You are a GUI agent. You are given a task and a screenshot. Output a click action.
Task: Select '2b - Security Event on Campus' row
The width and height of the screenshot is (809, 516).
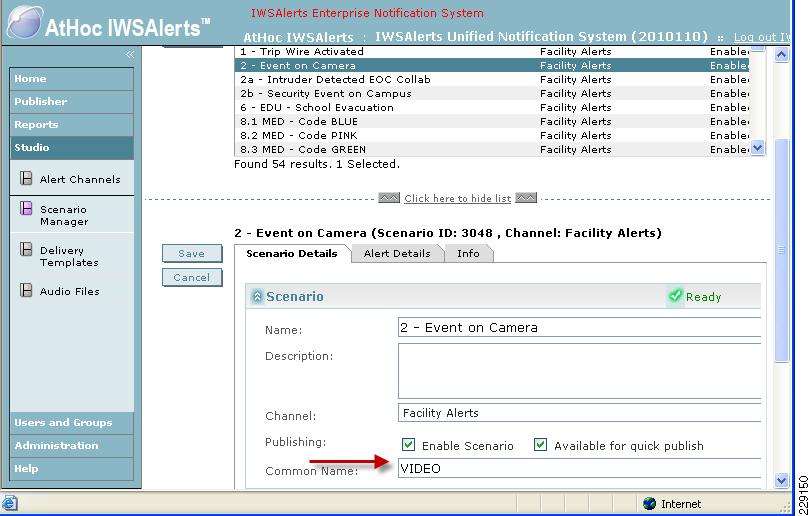[492, 93]
